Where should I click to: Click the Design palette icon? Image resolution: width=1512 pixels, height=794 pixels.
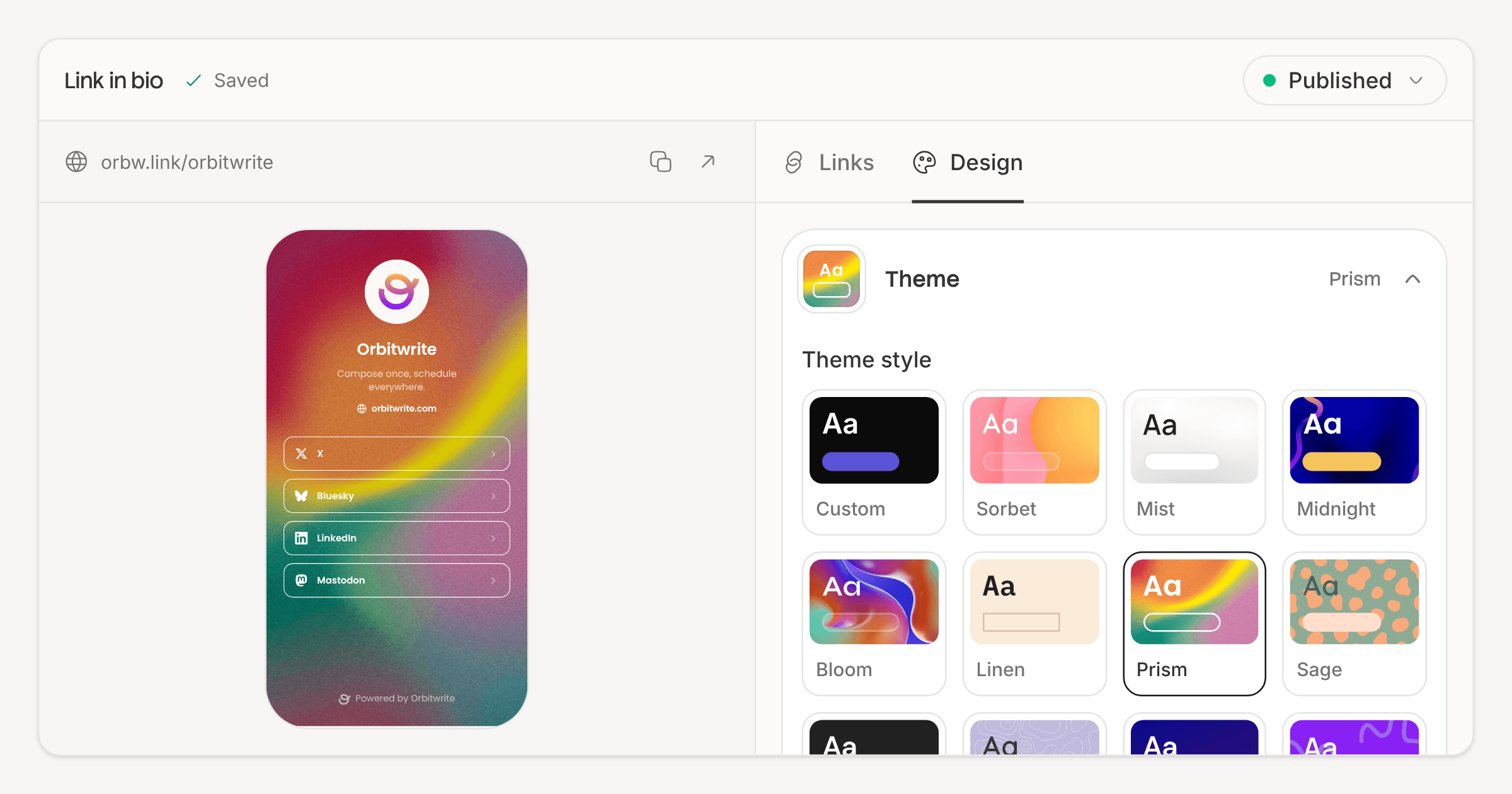coord(924,163)
